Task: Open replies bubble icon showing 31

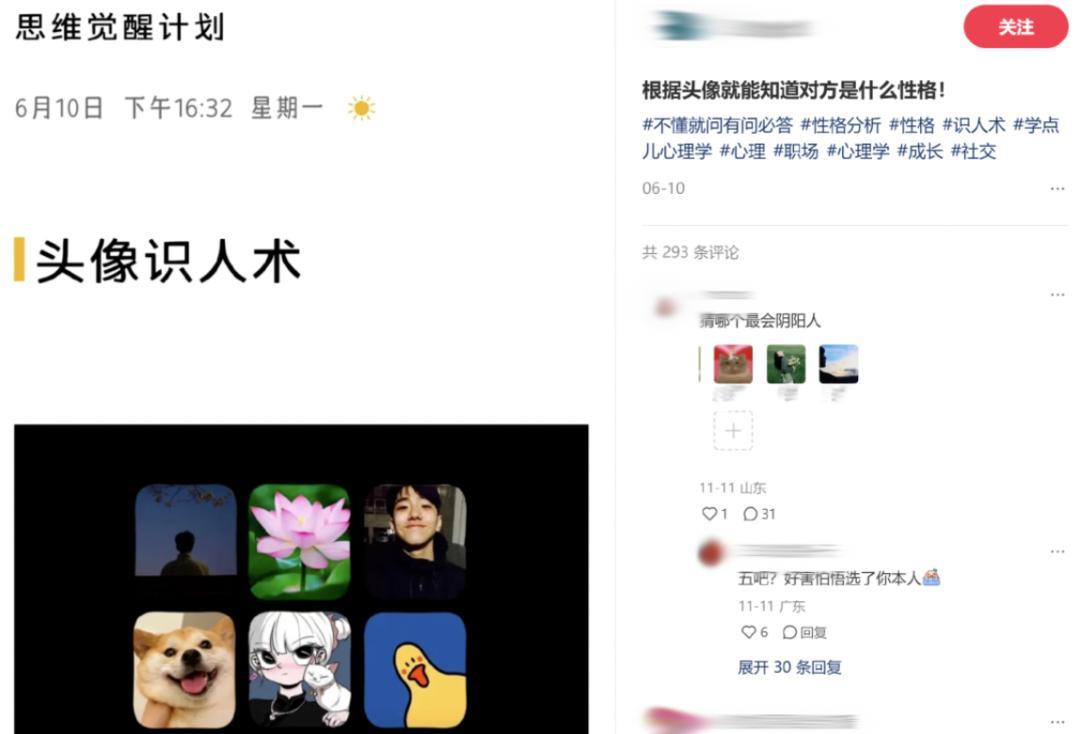Action: [751, 514]
